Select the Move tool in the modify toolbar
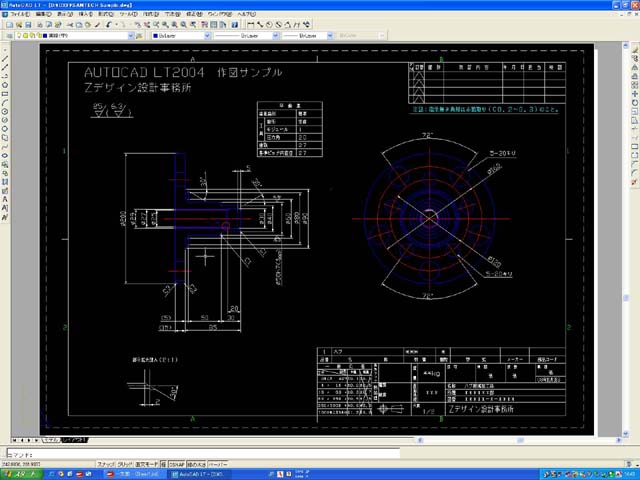Image resolution: width=640 pixels, height=480 pixels. pos(635,94)
